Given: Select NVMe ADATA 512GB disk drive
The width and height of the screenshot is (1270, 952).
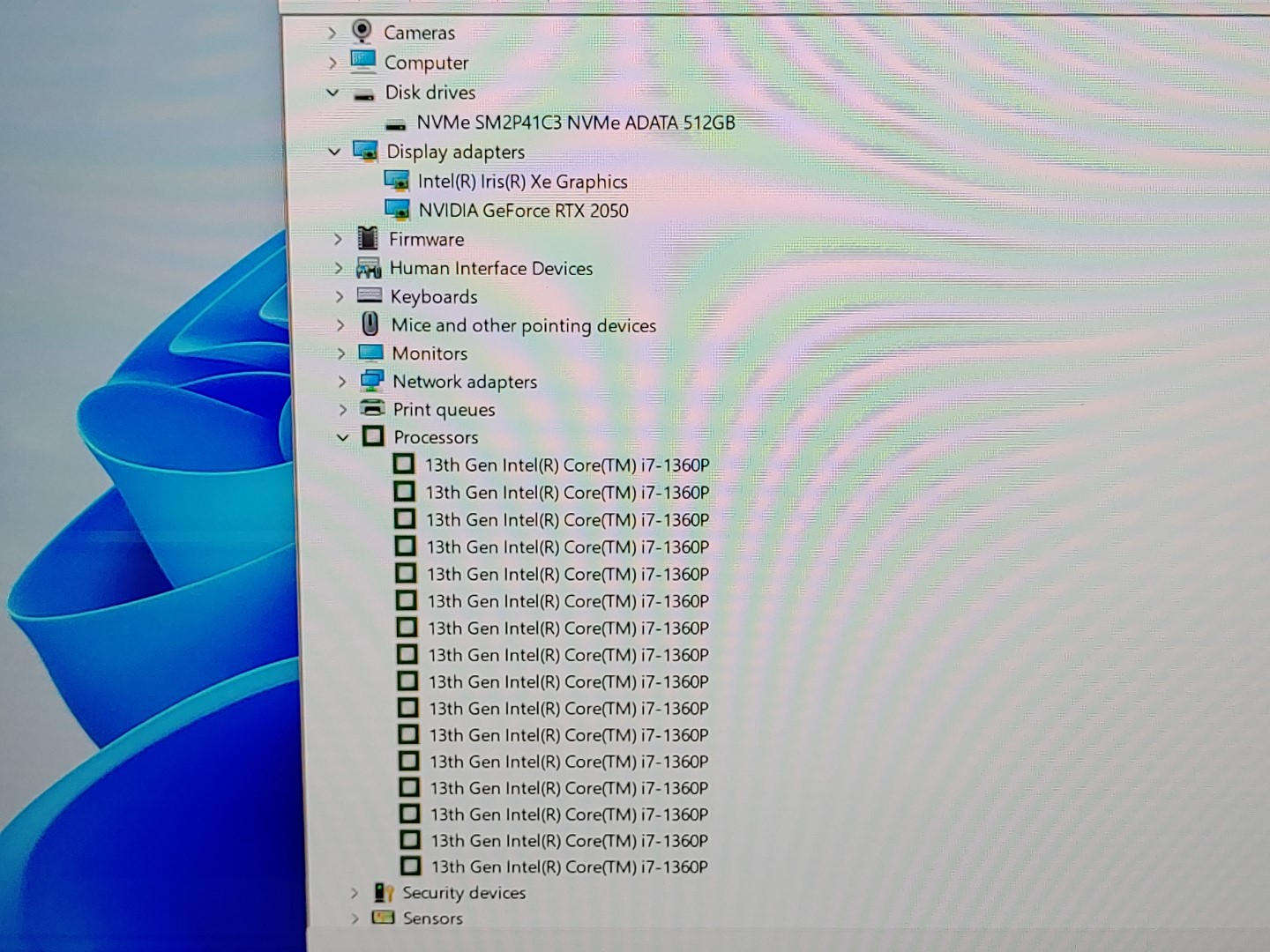Looking at the screenshot, I should coord(575,123).
